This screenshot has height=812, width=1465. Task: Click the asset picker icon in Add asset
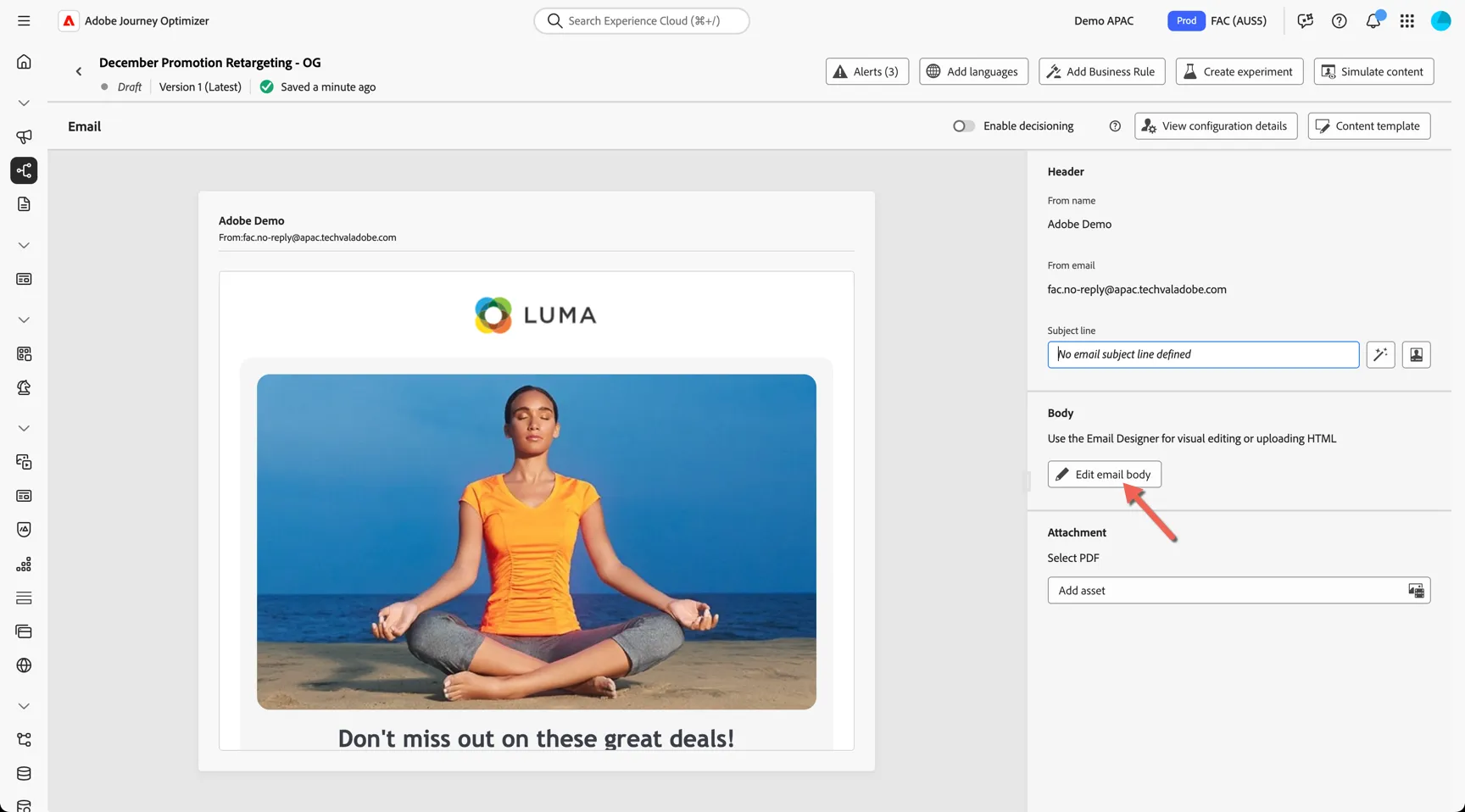(1416, 591)
